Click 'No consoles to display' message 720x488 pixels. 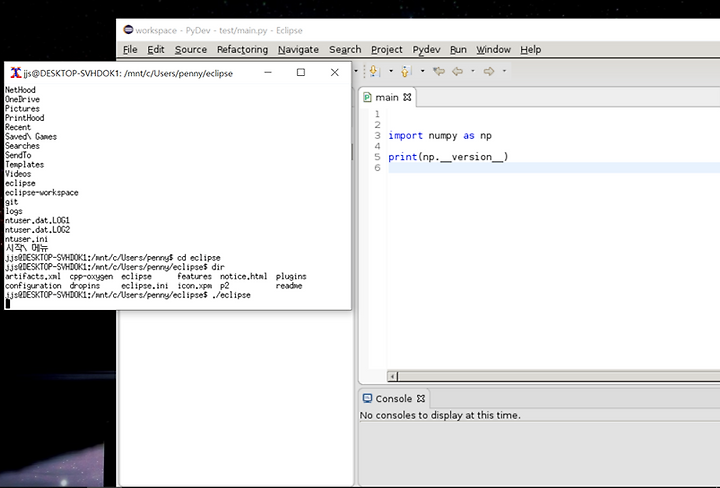coord(440,415)
